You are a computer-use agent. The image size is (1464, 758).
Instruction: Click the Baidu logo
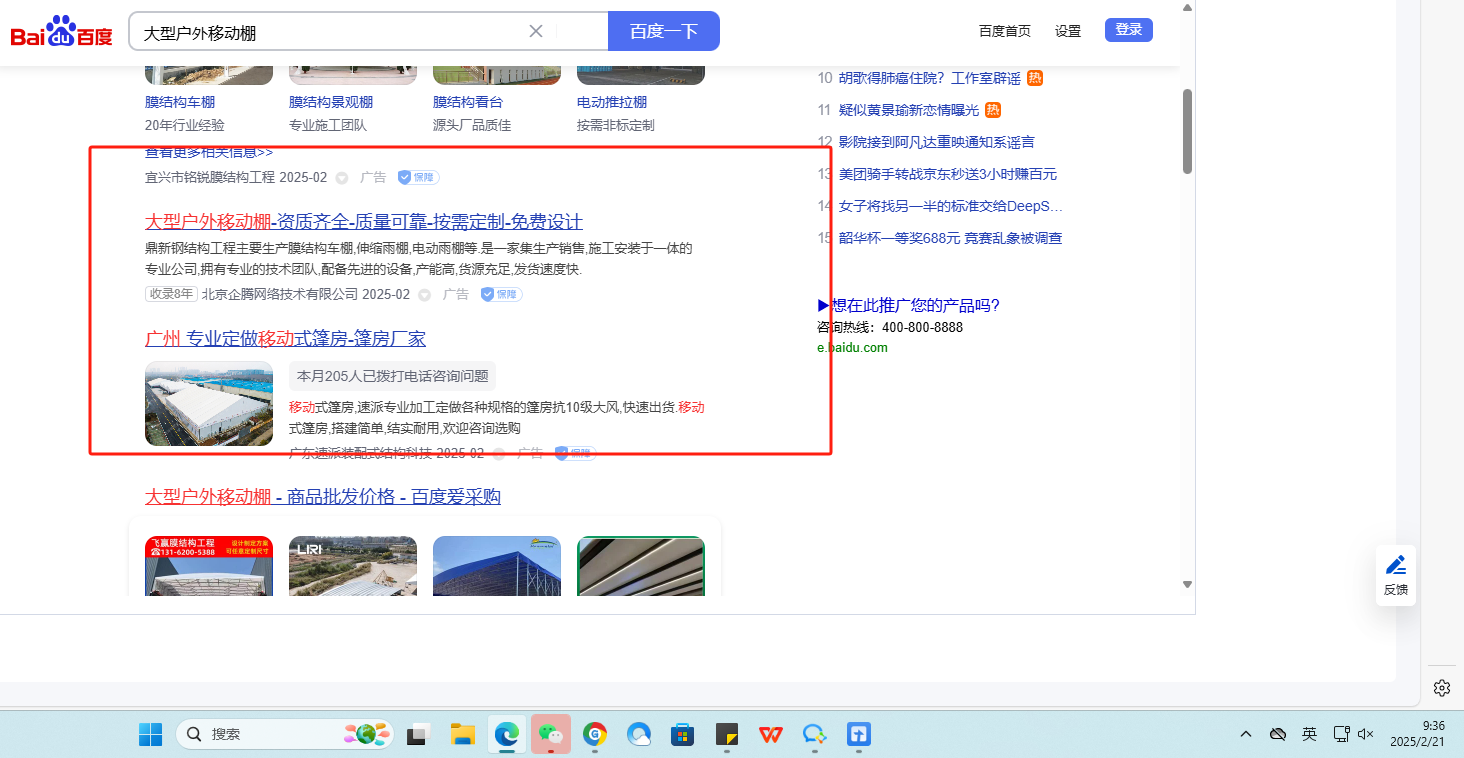pyautogui.click(x=61, y=32)
